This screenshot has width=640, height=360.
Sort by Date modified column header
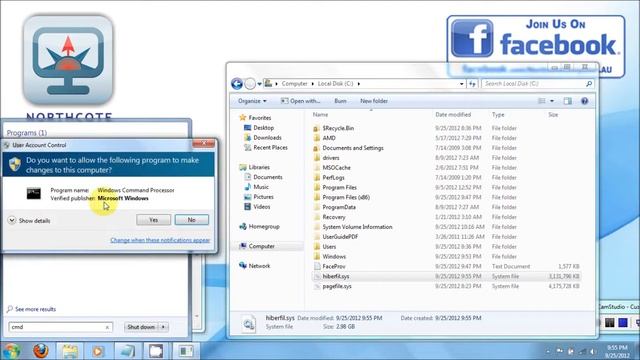[453, 115]
